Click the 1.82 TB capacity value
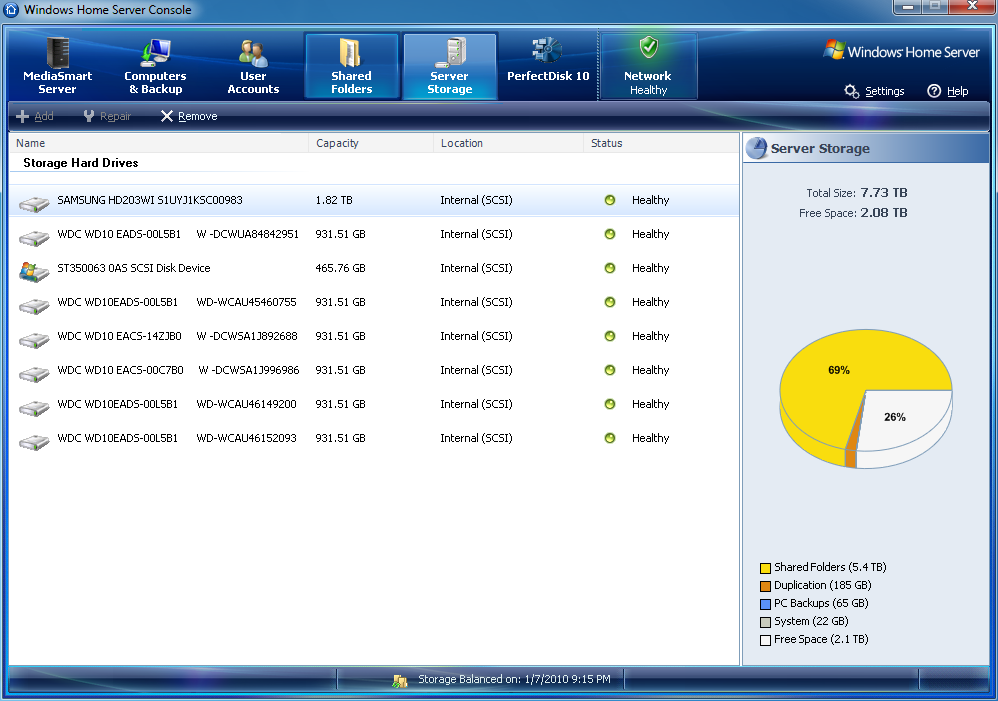The height and width of the screenshot is (701, 998). pos(334,200)
